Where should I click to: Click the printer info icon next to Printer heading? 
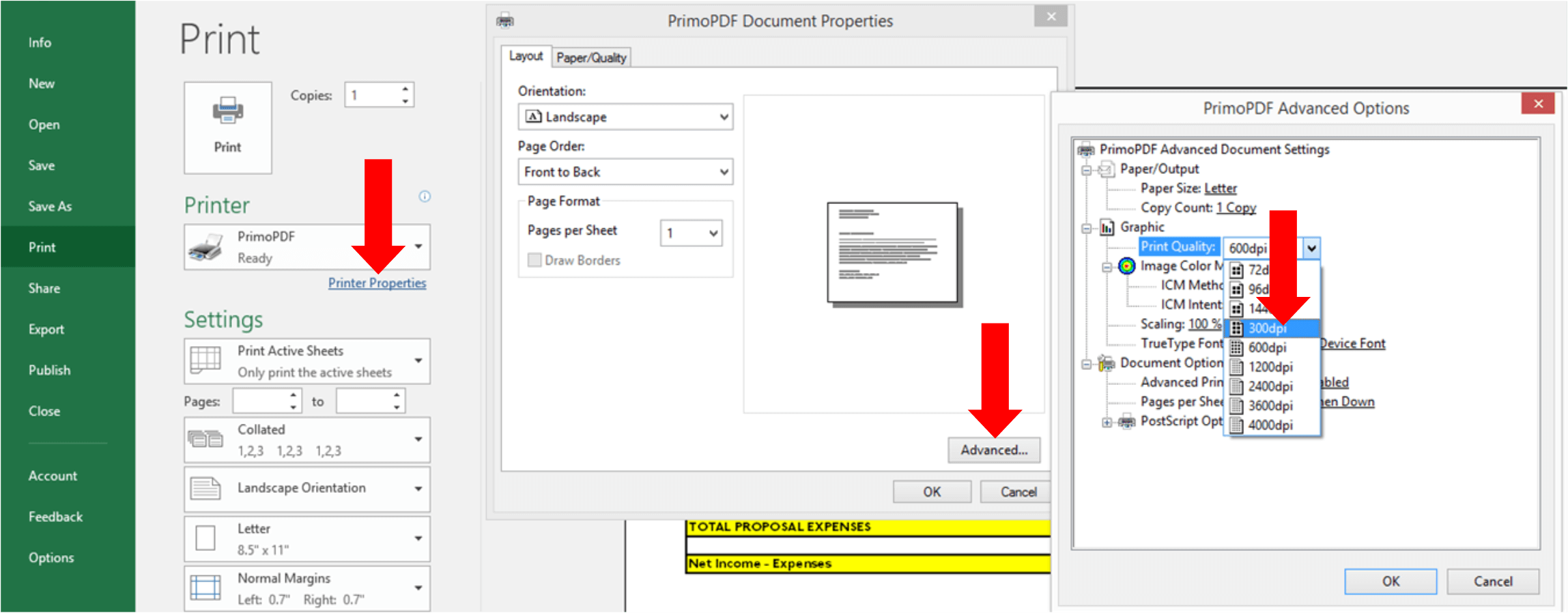click(425, 197)
